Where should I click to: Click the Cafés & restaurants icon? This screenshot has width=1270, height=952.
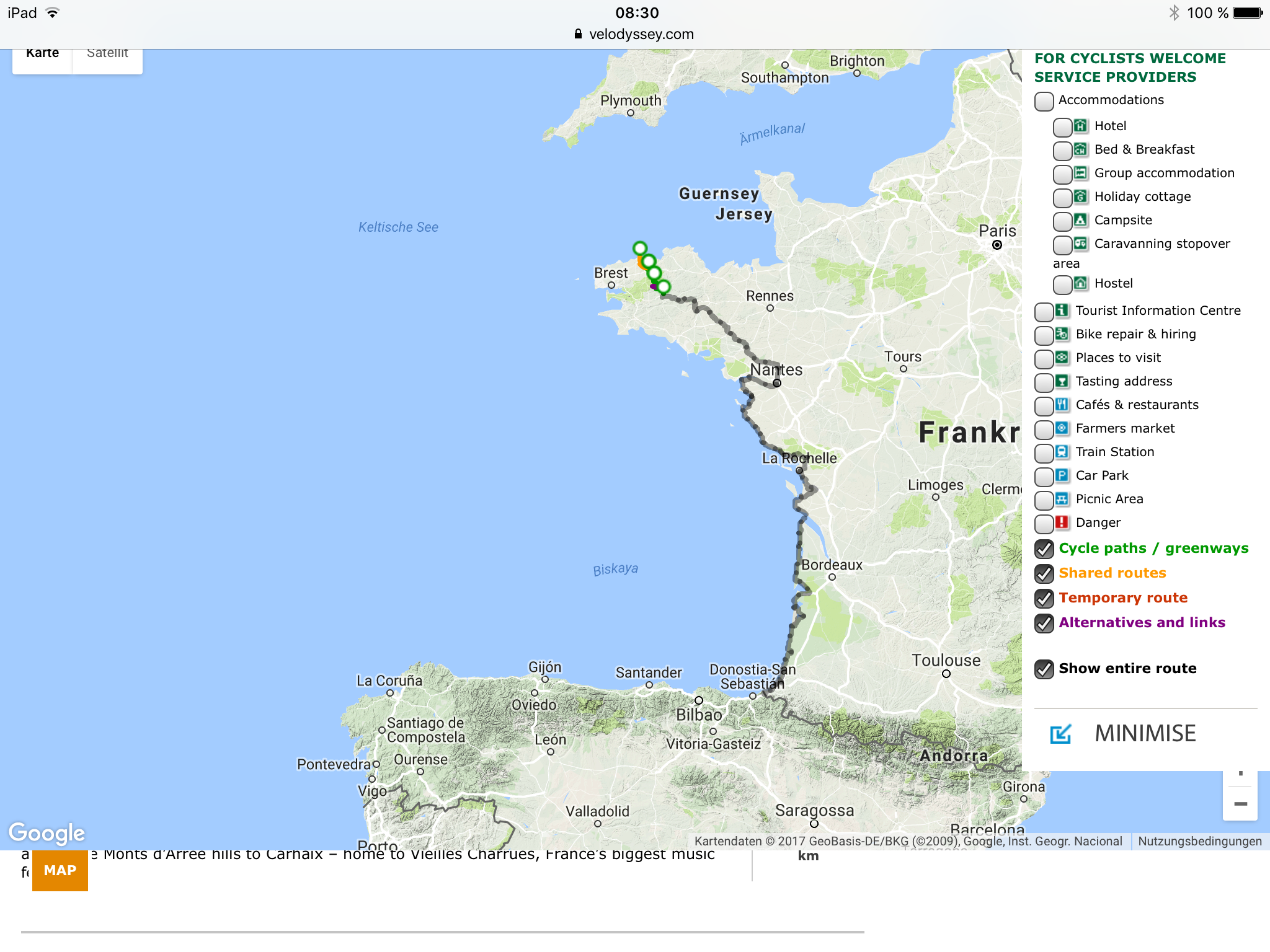pyautogui.click(x=1062, y=405)
